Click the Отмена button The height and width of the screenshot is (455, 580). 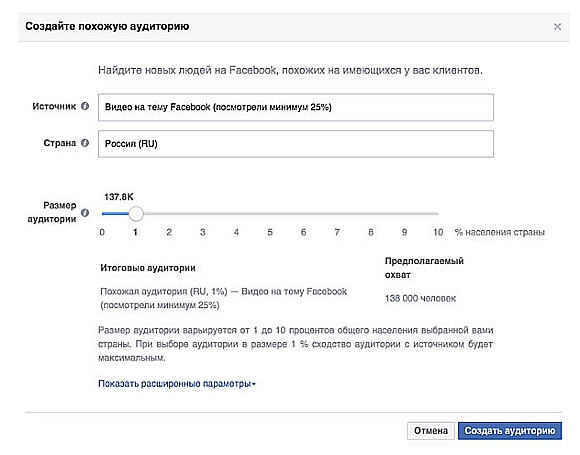tap(431, 431)
